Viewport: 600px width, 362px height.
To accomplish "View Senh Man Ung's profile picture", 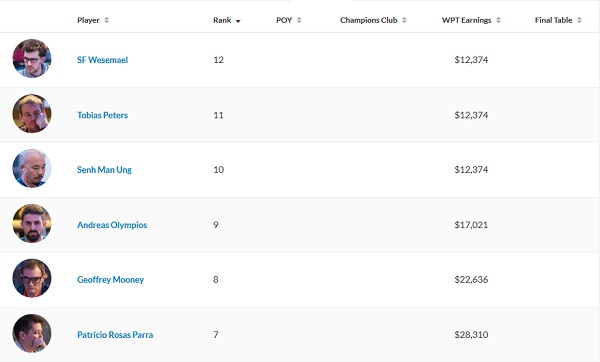I will pos(32,168).
